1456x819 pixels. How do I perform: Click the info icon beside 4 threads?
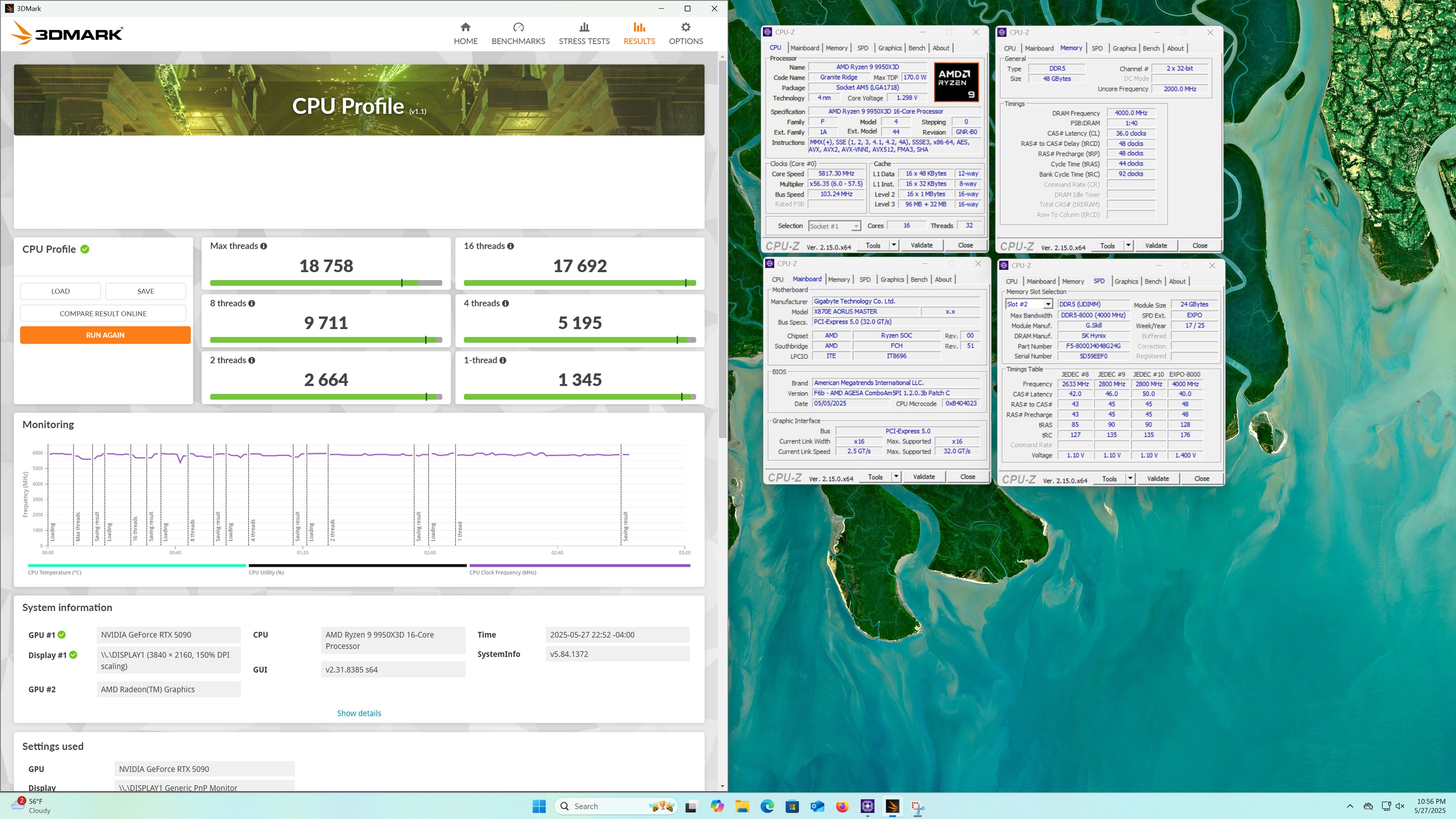pos(505,303)
